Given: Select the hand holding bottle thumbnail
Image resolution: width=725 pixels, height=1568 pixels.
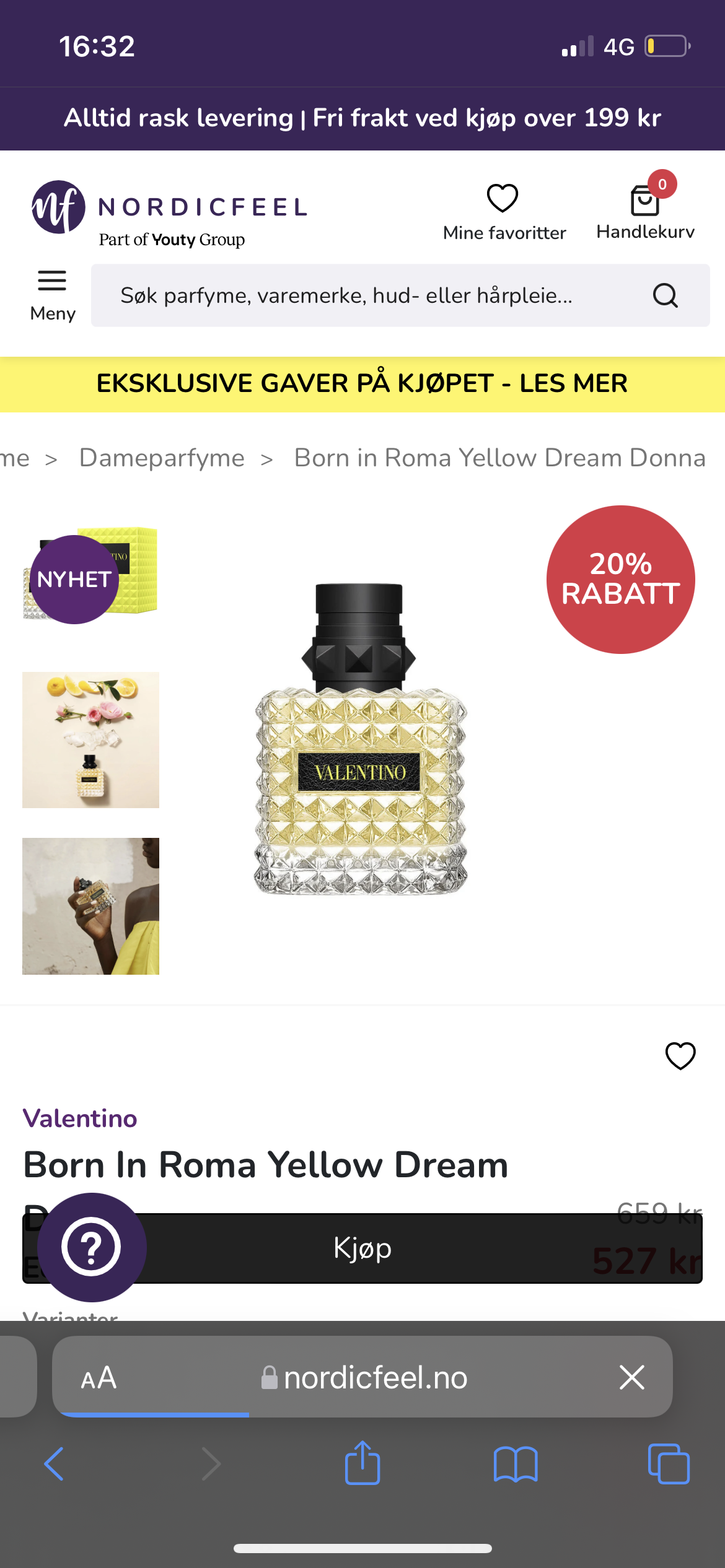Looking at the screenshot, I should 90,906.
